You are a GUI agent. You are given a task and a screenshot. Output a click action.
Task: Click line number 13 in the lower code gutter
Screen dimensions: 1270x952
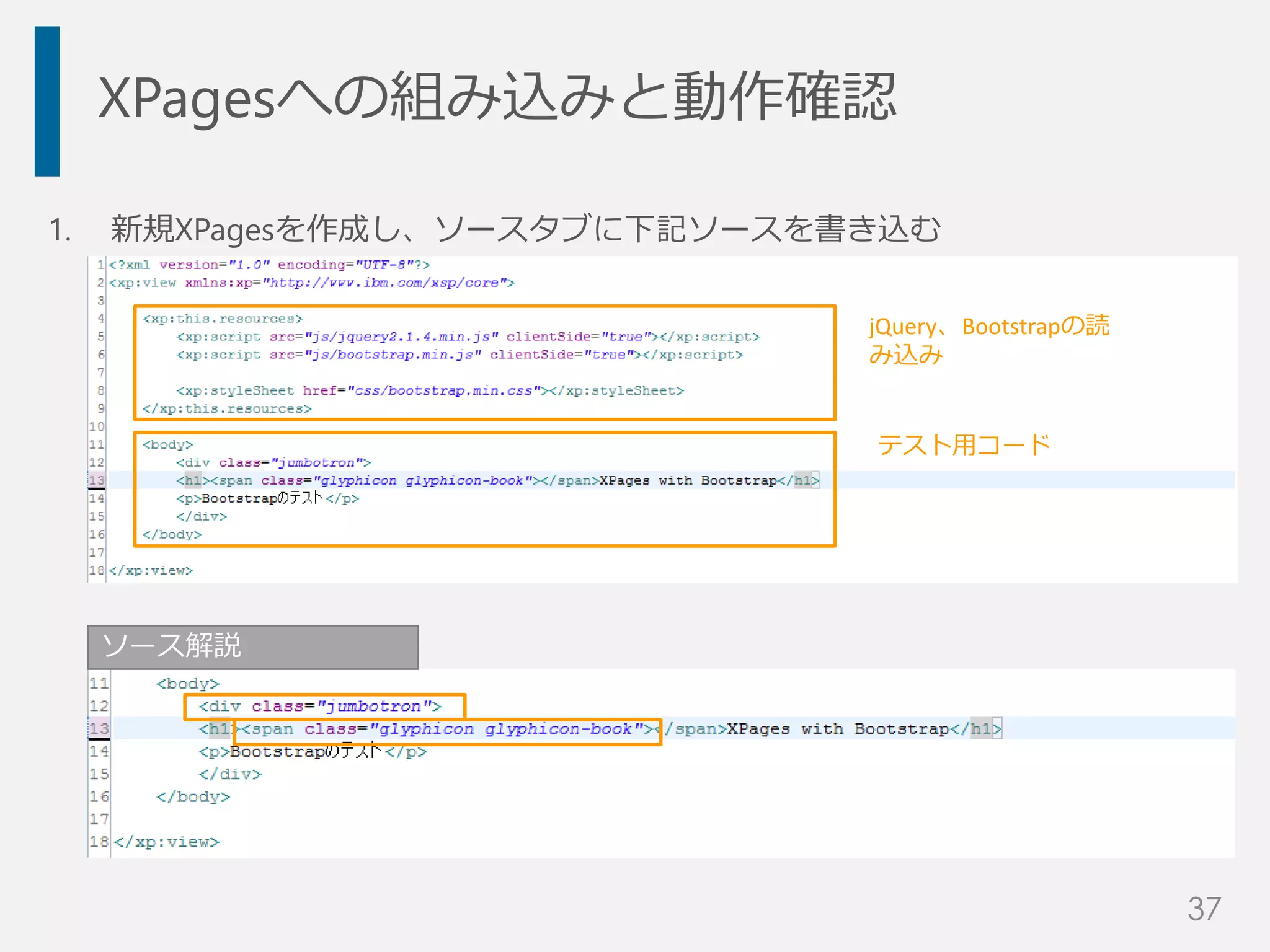point(99,729)
